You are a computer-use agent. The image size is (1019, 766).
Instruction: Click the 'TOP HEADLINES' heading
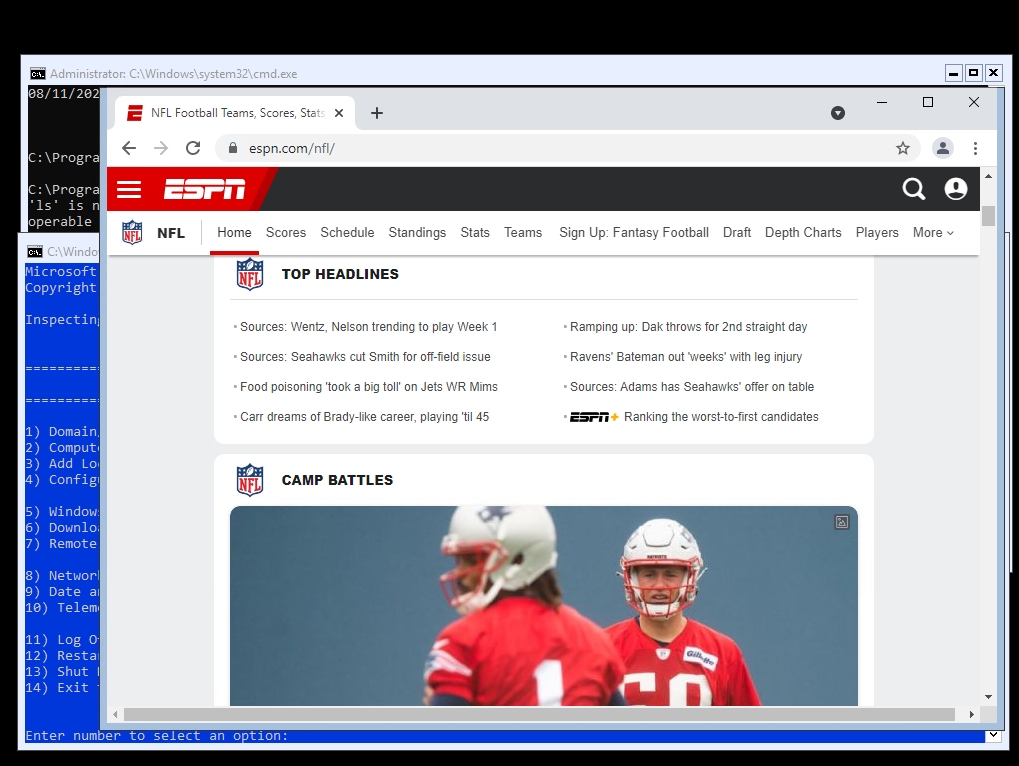click(x=340, y=274)
